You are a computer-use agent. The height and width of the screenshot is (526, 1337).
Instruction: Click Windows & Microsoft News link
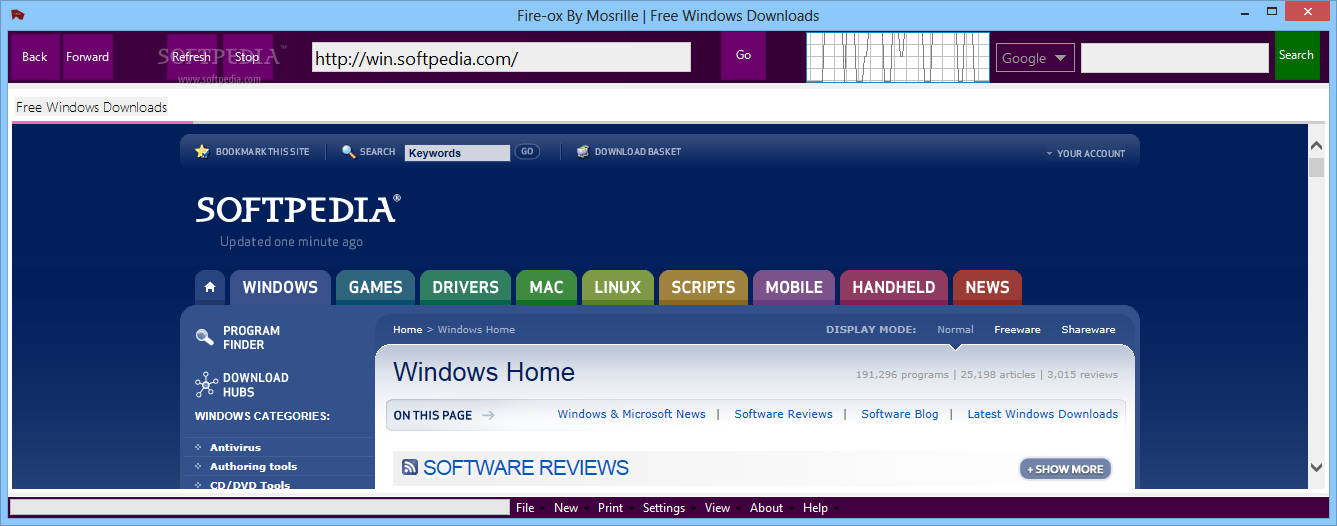631,414
